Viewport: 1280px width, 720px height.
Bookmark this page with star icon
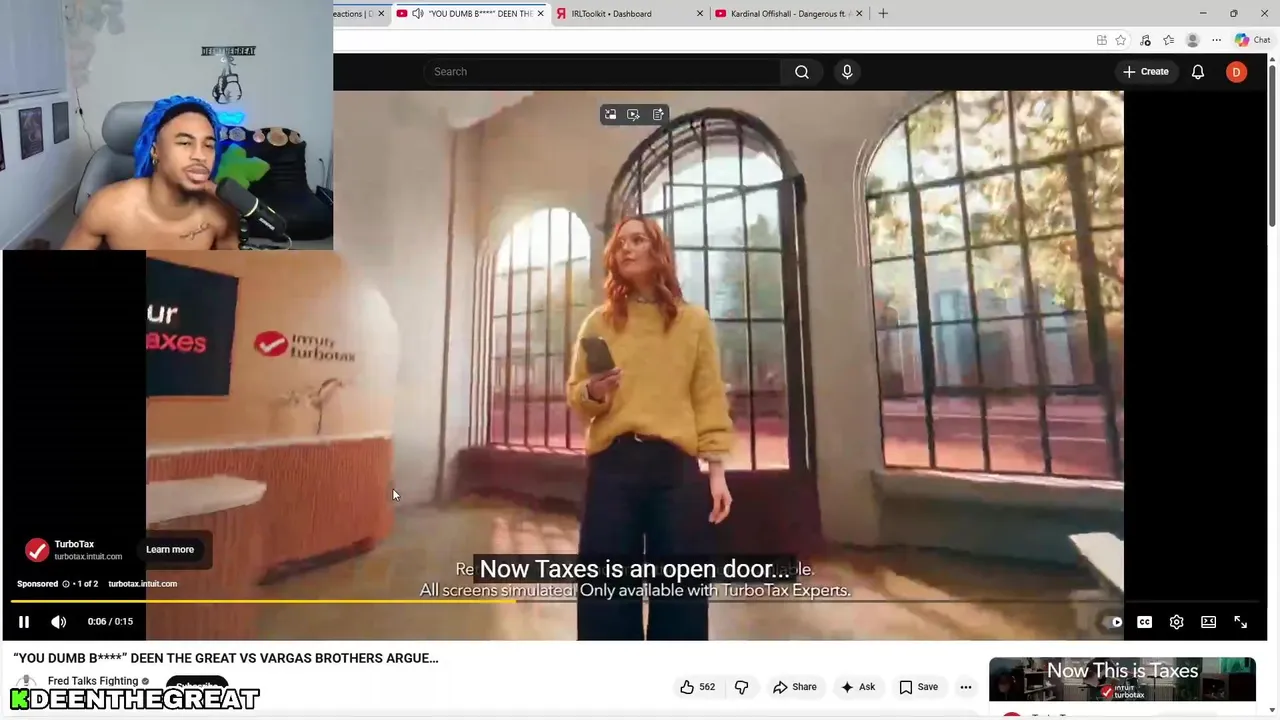tap(1121, 40)
